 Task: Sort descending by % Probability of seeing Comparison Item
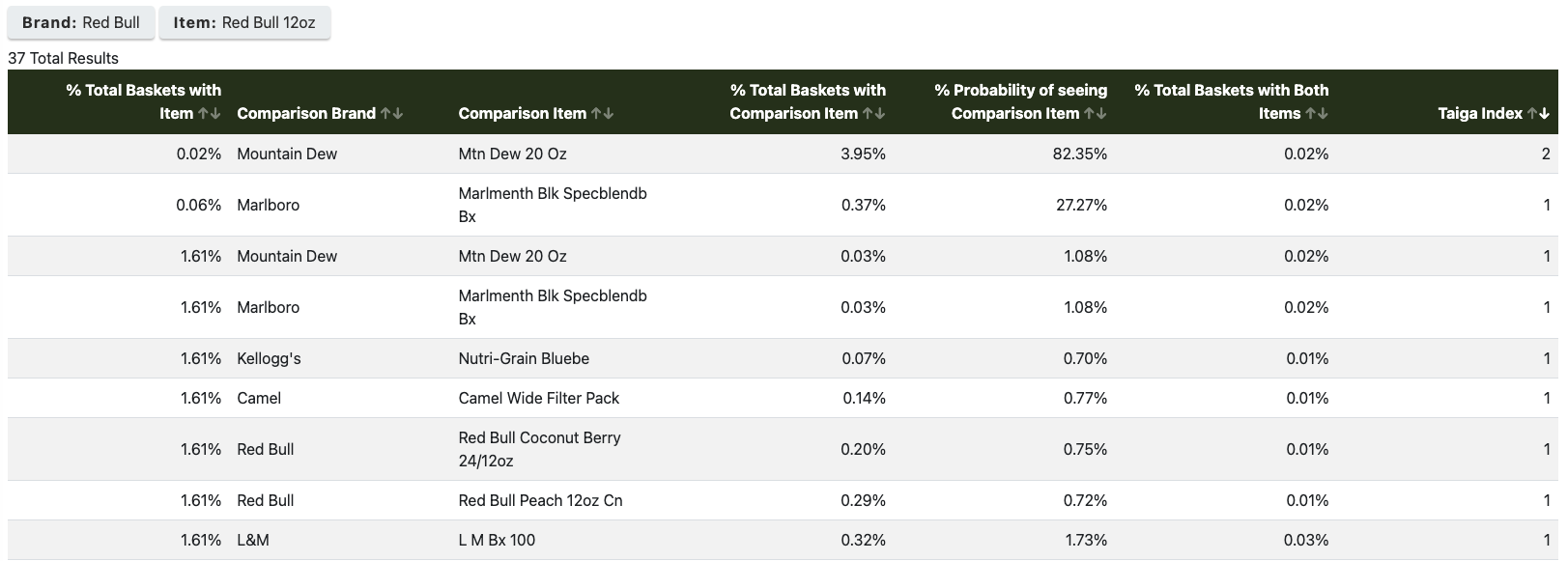click(x=1100, y=113)
